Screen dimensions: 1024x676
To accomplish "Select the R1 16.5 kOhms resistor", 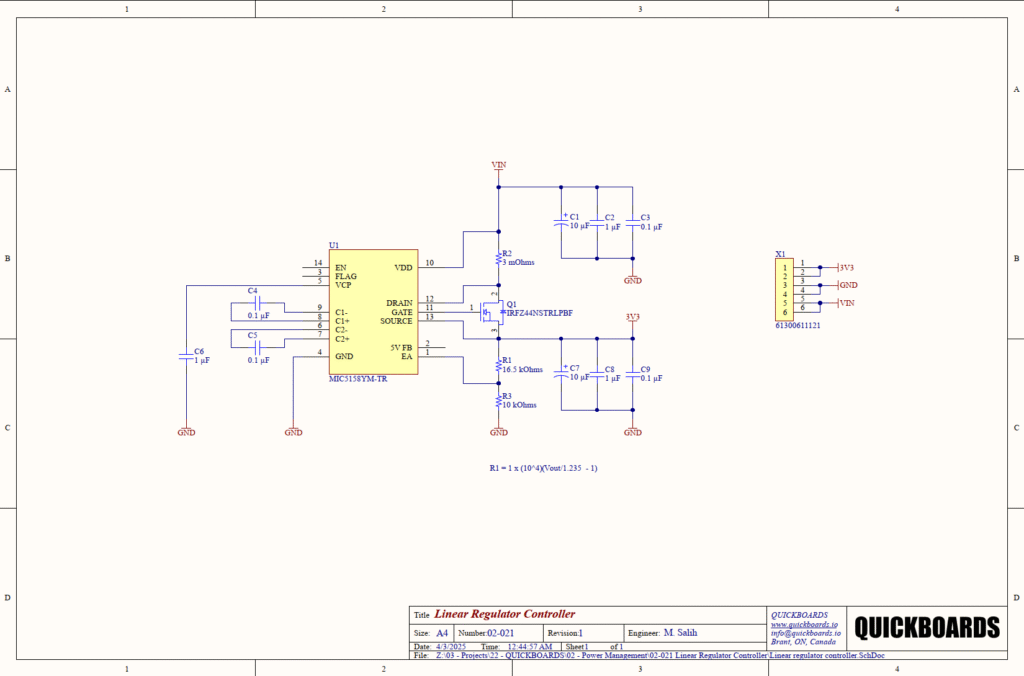I will pos(498,366).
